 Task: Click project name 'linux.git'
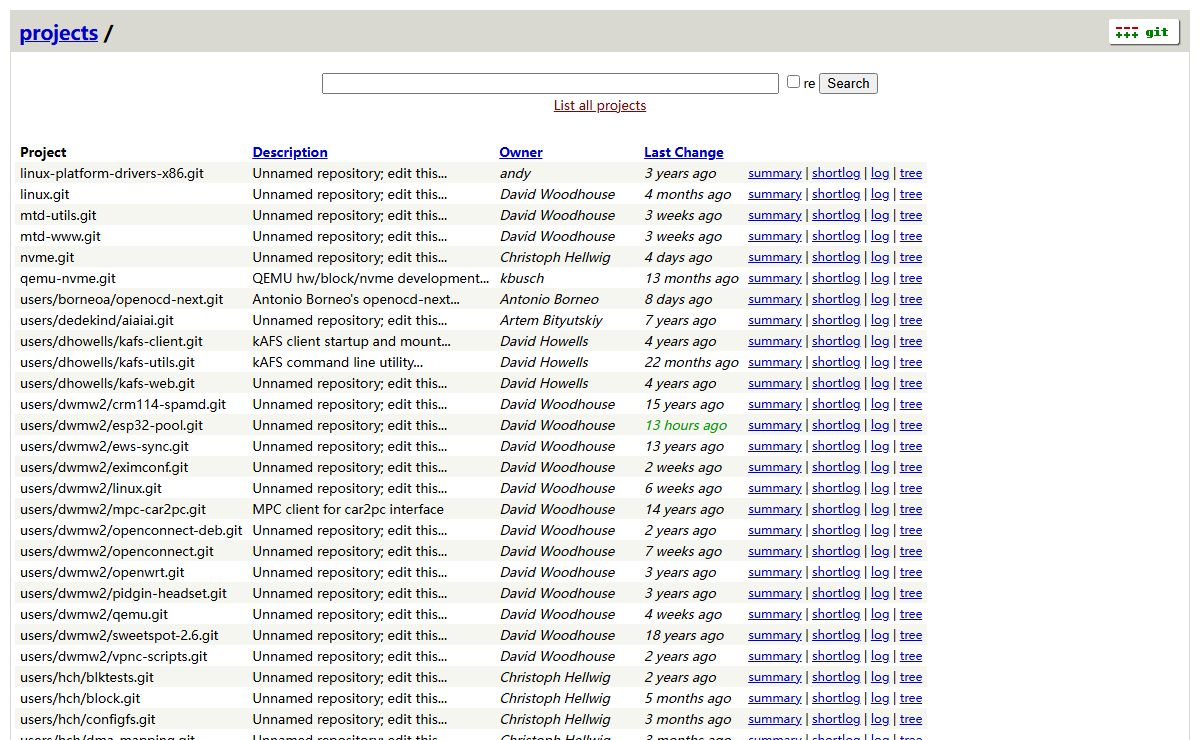(45, 195)
